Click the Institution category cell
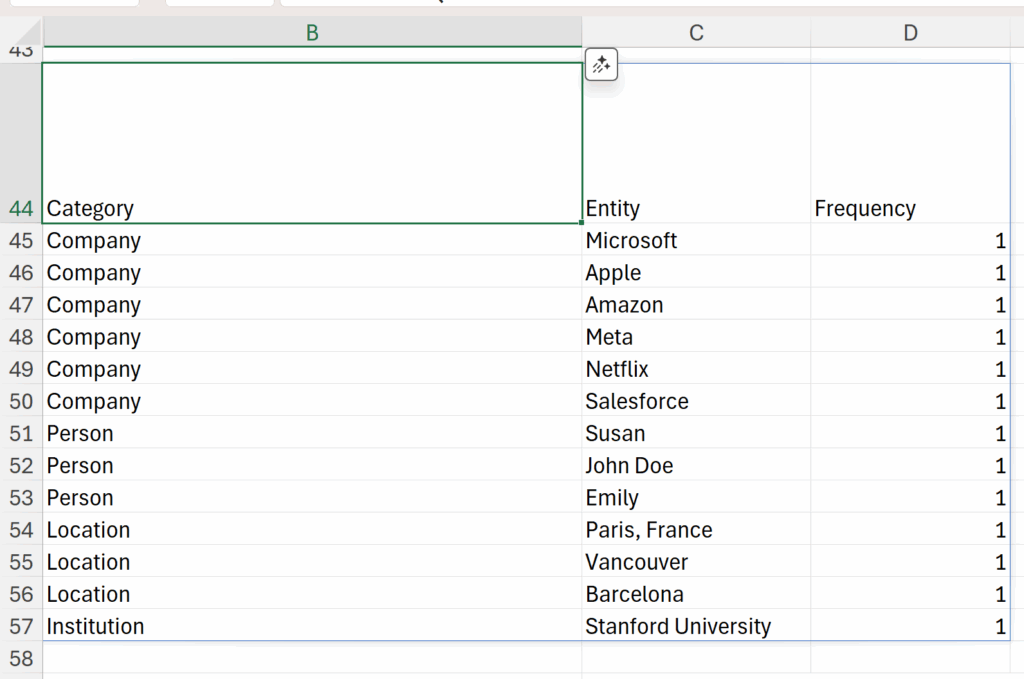Viewport: 1024px width, 679px height. [312, 626]
